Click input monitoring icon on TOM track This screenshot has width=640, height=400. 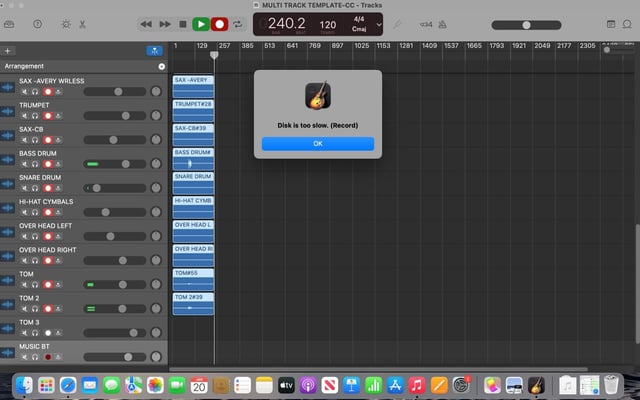point(58,284)
